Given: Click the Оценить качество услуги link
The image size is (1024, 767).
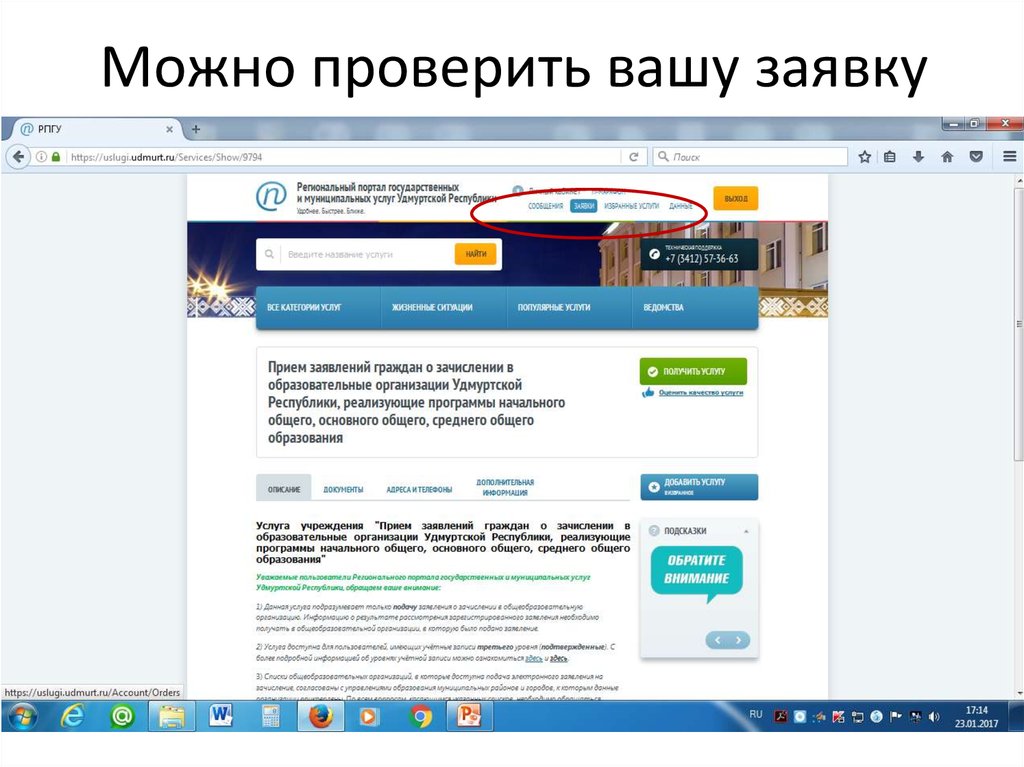Looking at the screenshot, I should point(700,392).
